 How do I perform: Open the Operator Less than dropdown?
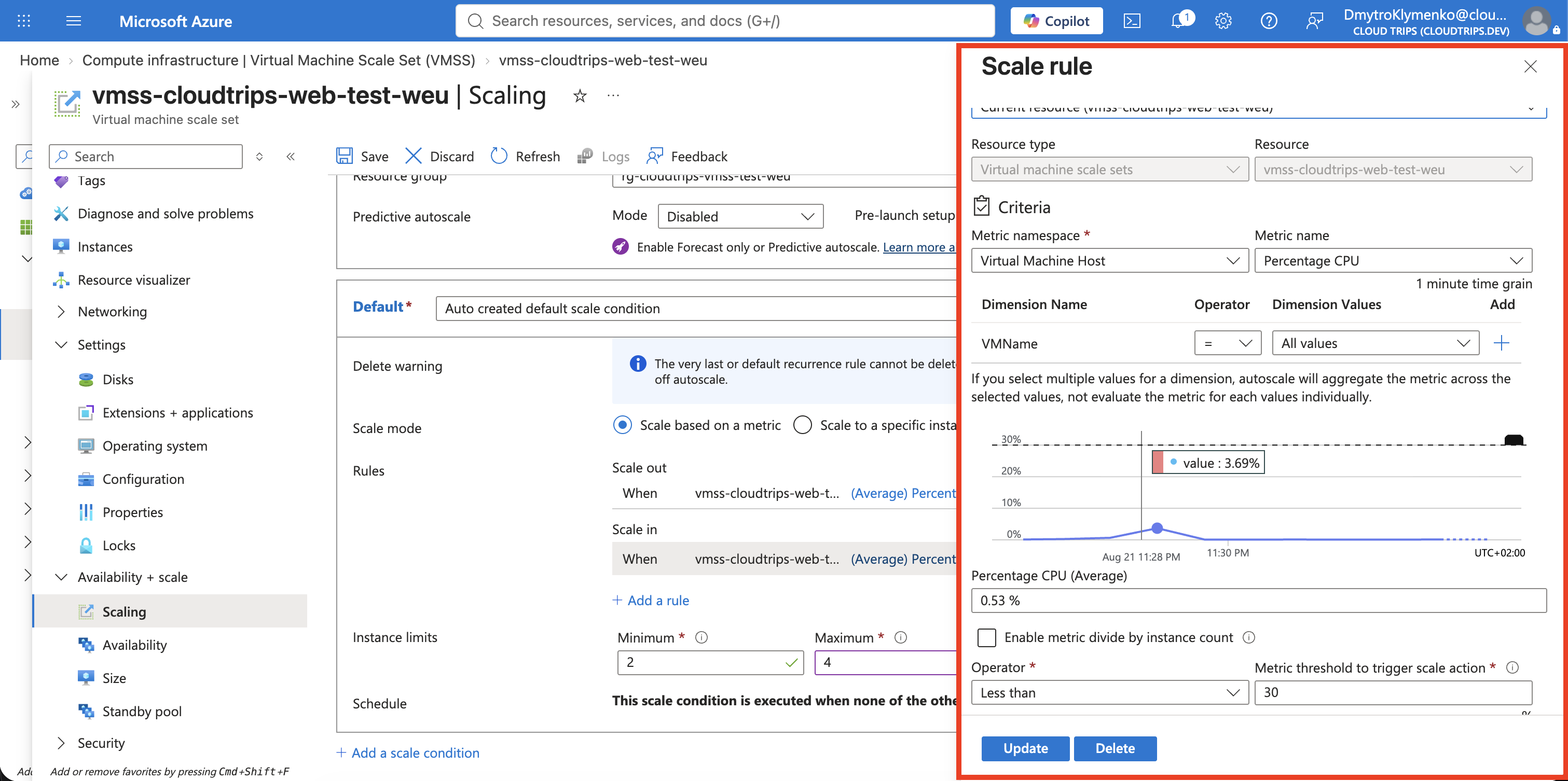1110,692
